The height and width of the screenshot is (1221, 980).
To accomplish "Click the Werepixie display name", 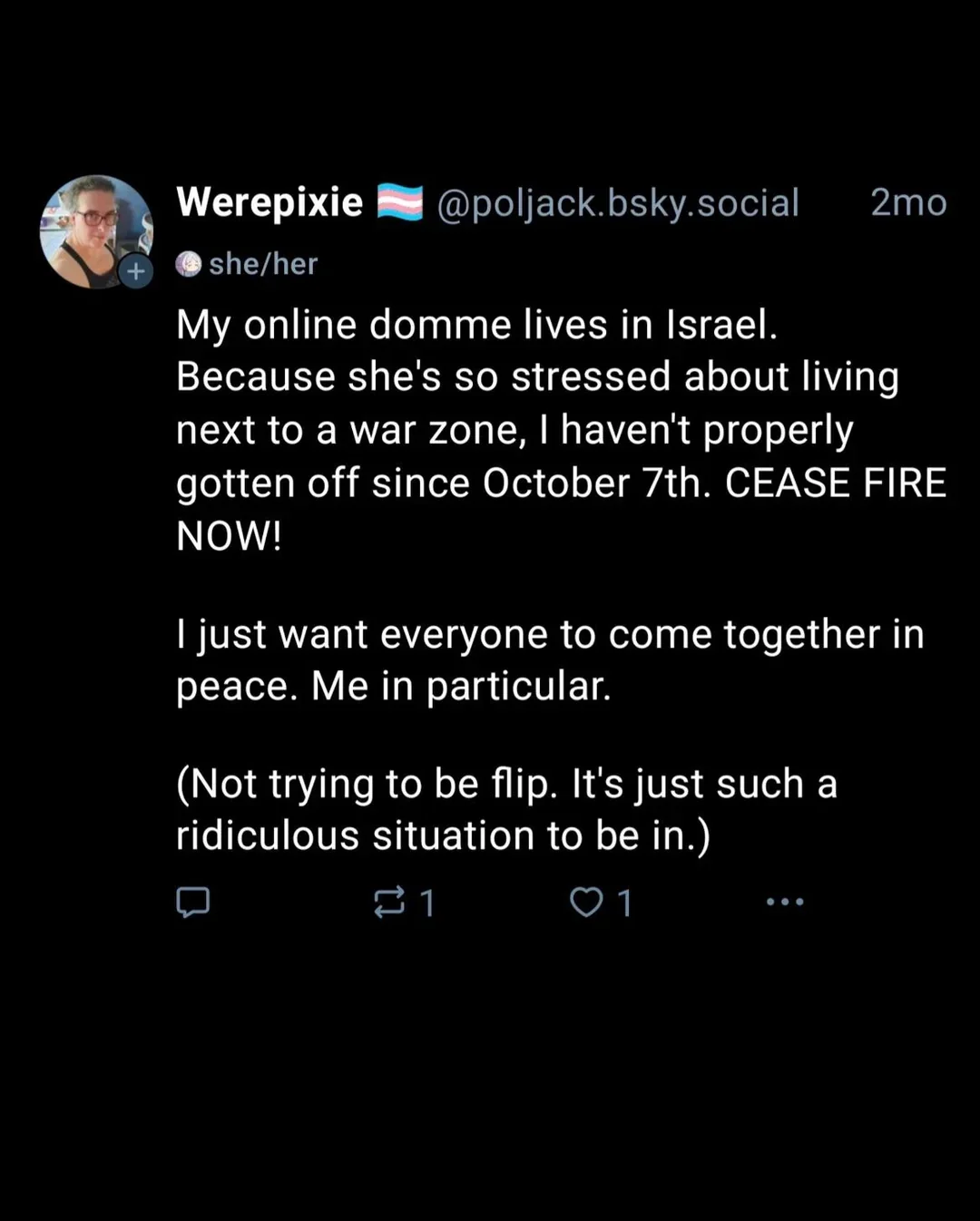I will (x=269, y=202).
